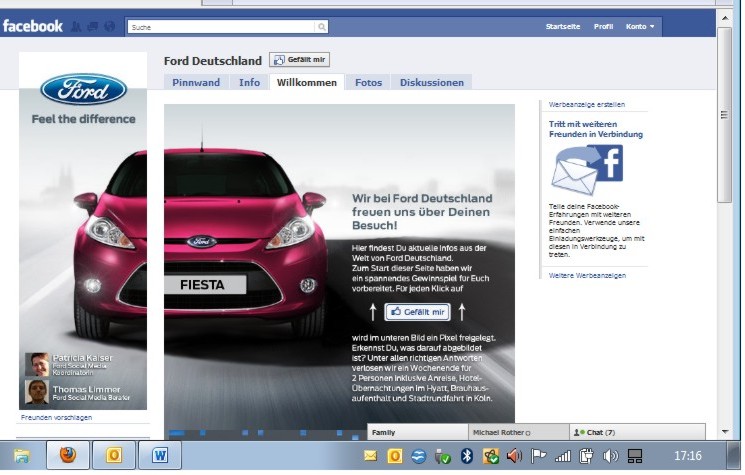
Task: Click the vertical scrollbar thumb
Action: tap(725, 114)
